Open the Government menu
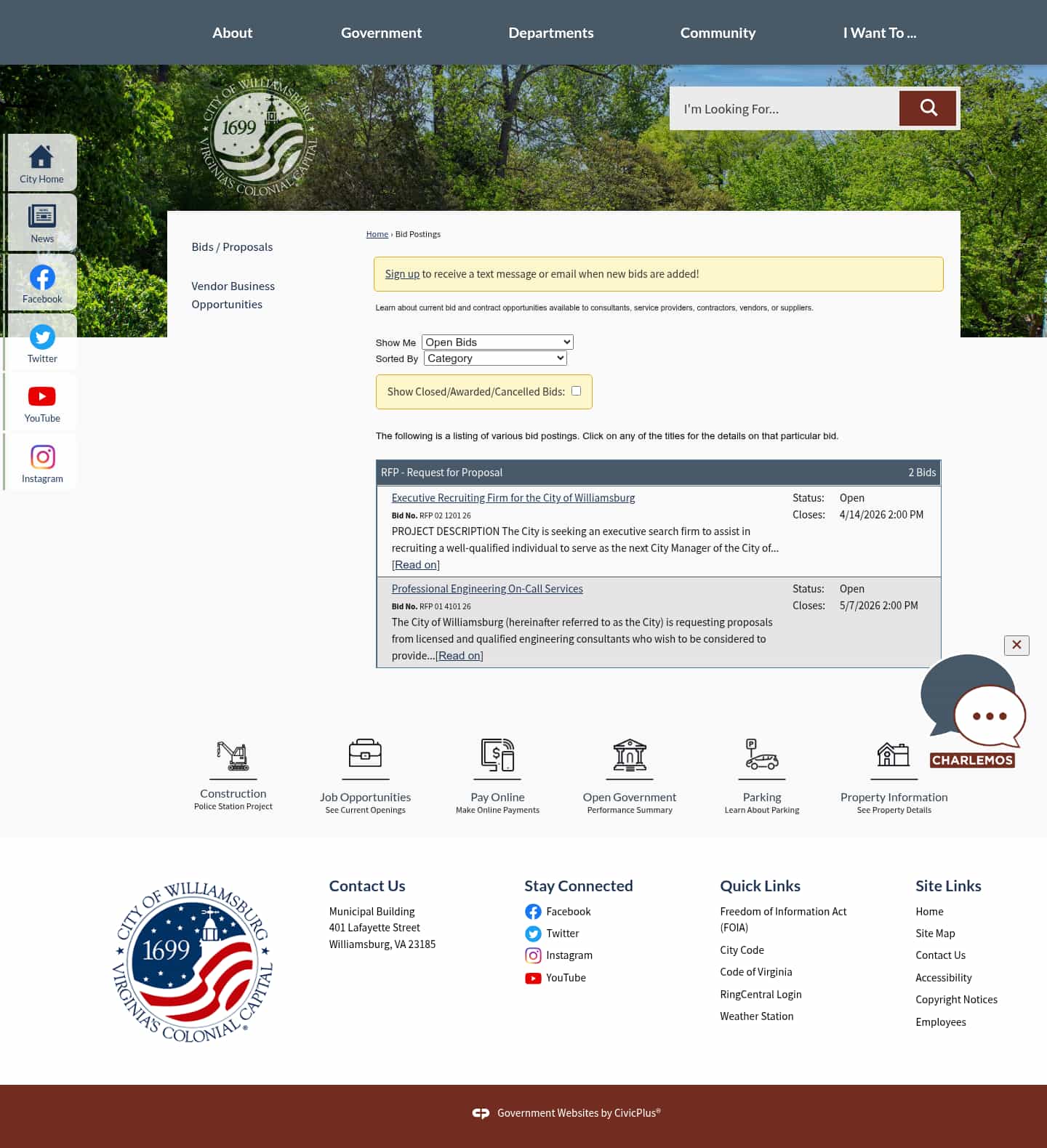Image resolution: width=1047 pixels, height=1148 pixels. click(x=381, y=33)
